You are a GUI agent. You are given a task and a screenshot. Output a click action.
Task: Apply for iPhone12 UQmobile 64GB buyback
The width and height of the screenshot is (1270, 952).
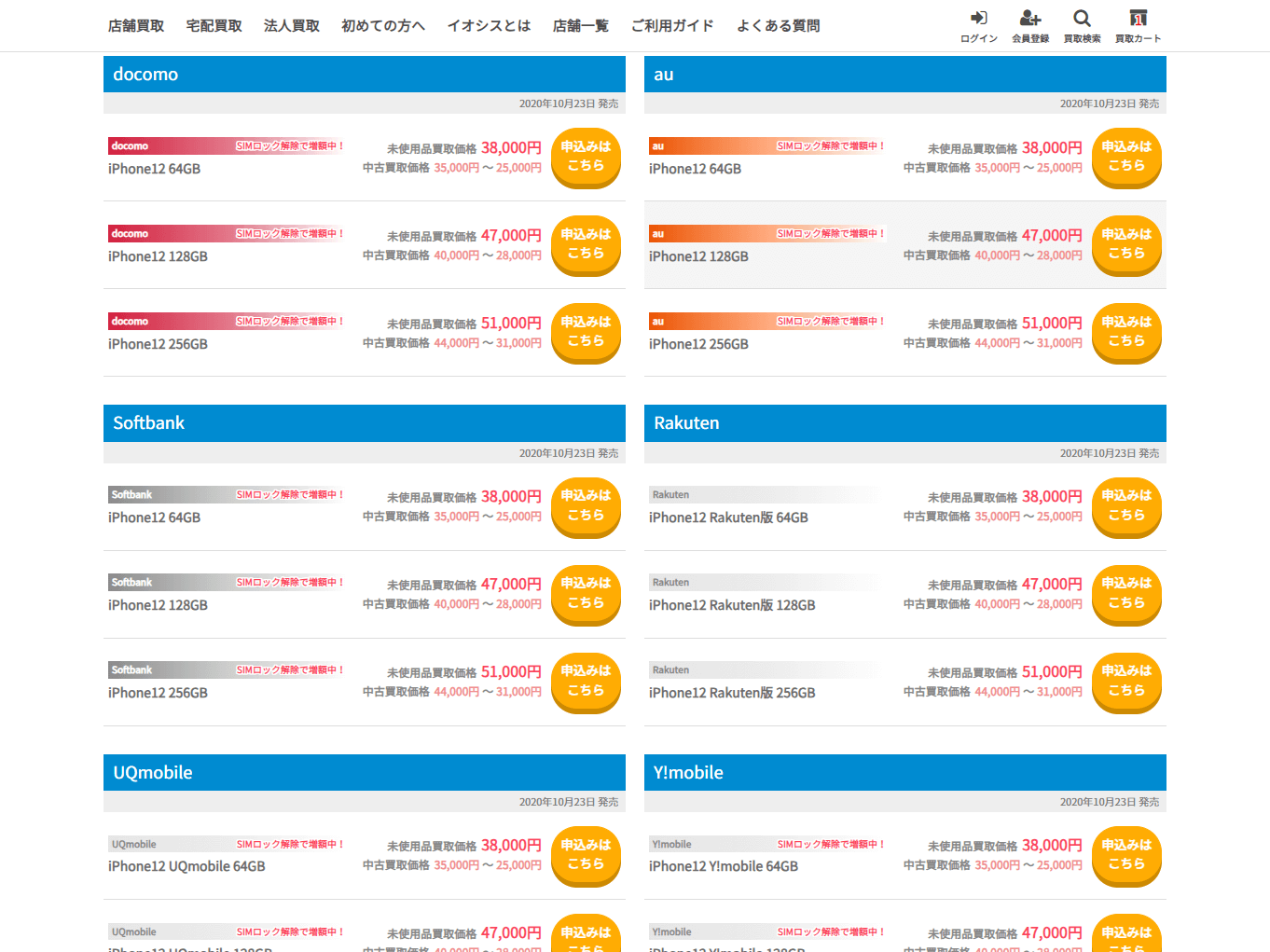586,854
